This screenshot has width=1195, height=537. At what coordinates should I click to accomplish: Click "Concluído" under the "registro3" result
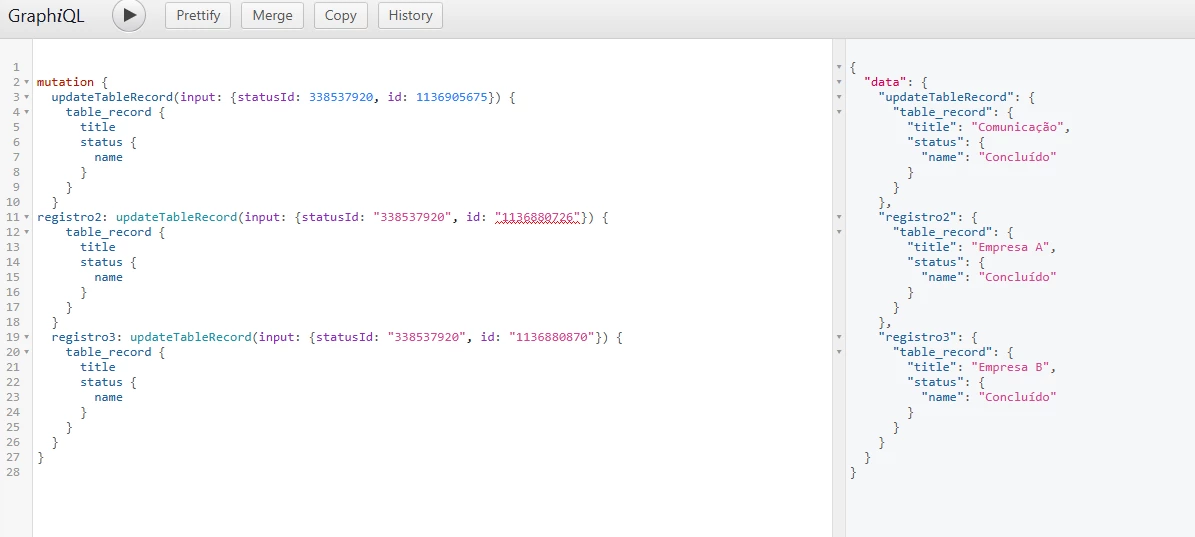[x=1017, y=397]
